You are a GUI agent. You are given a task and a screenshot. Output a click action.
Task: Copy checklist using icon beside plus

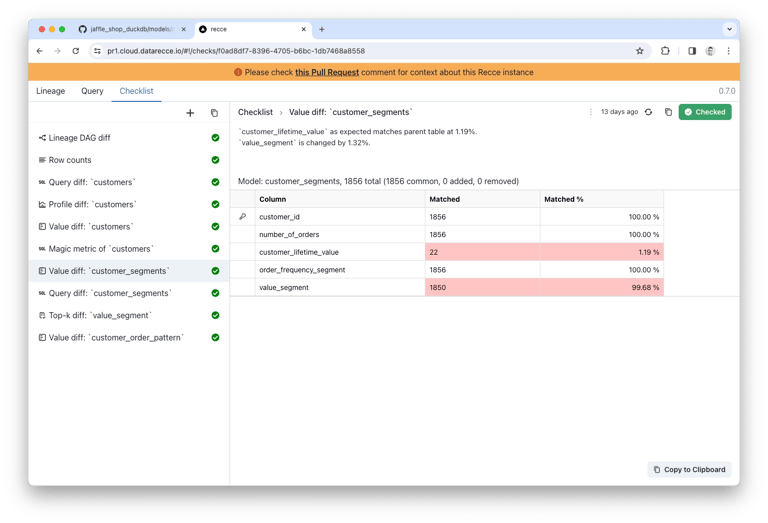[x=214, y=113]
